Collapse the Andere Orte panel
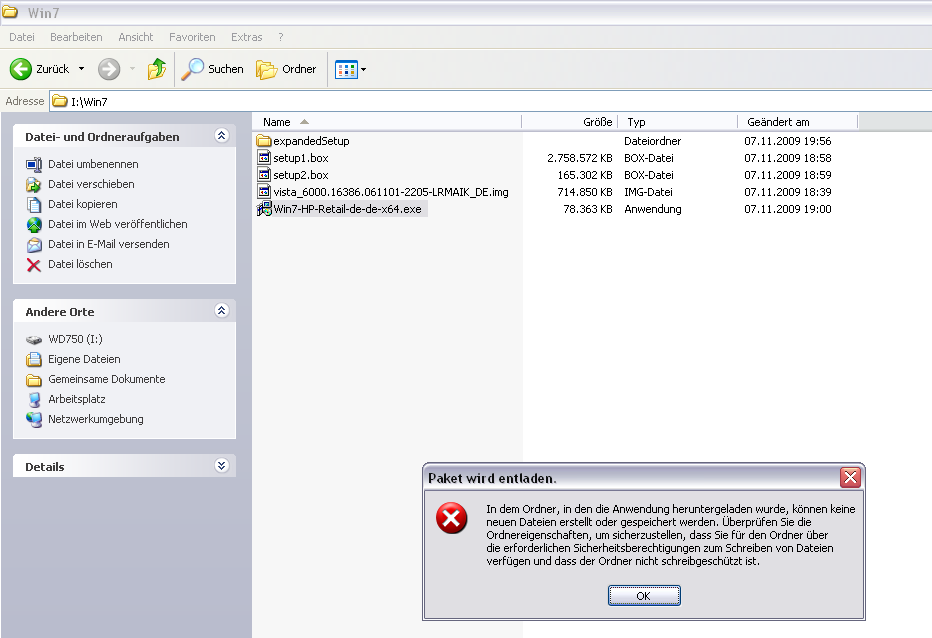 [222, 311]
